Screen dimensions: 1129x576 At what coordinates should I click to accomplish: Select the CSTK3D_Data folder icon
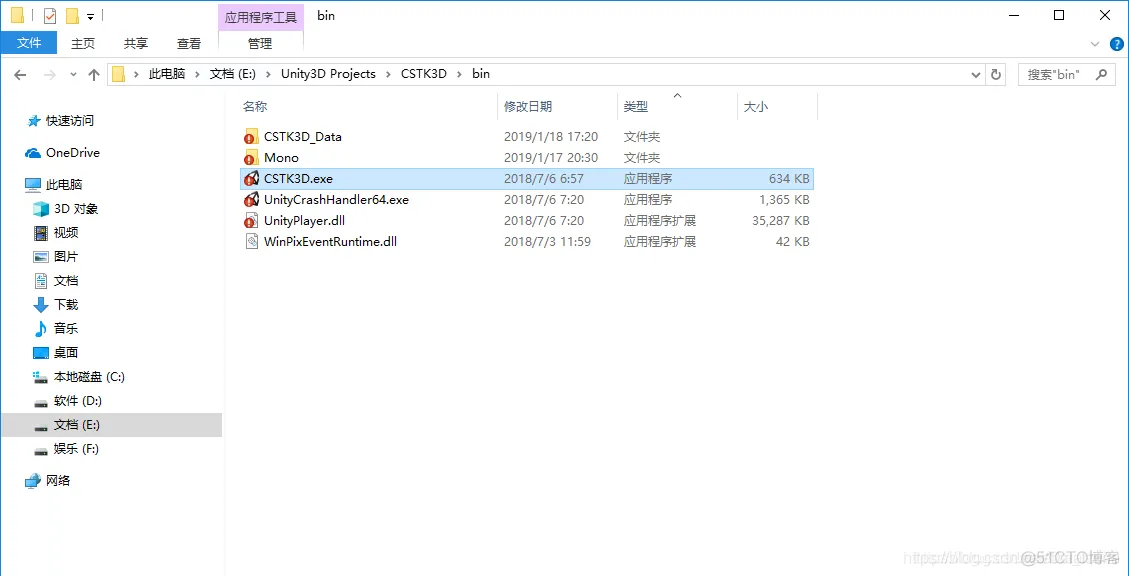pyautogui.click(x=251, y=137)
